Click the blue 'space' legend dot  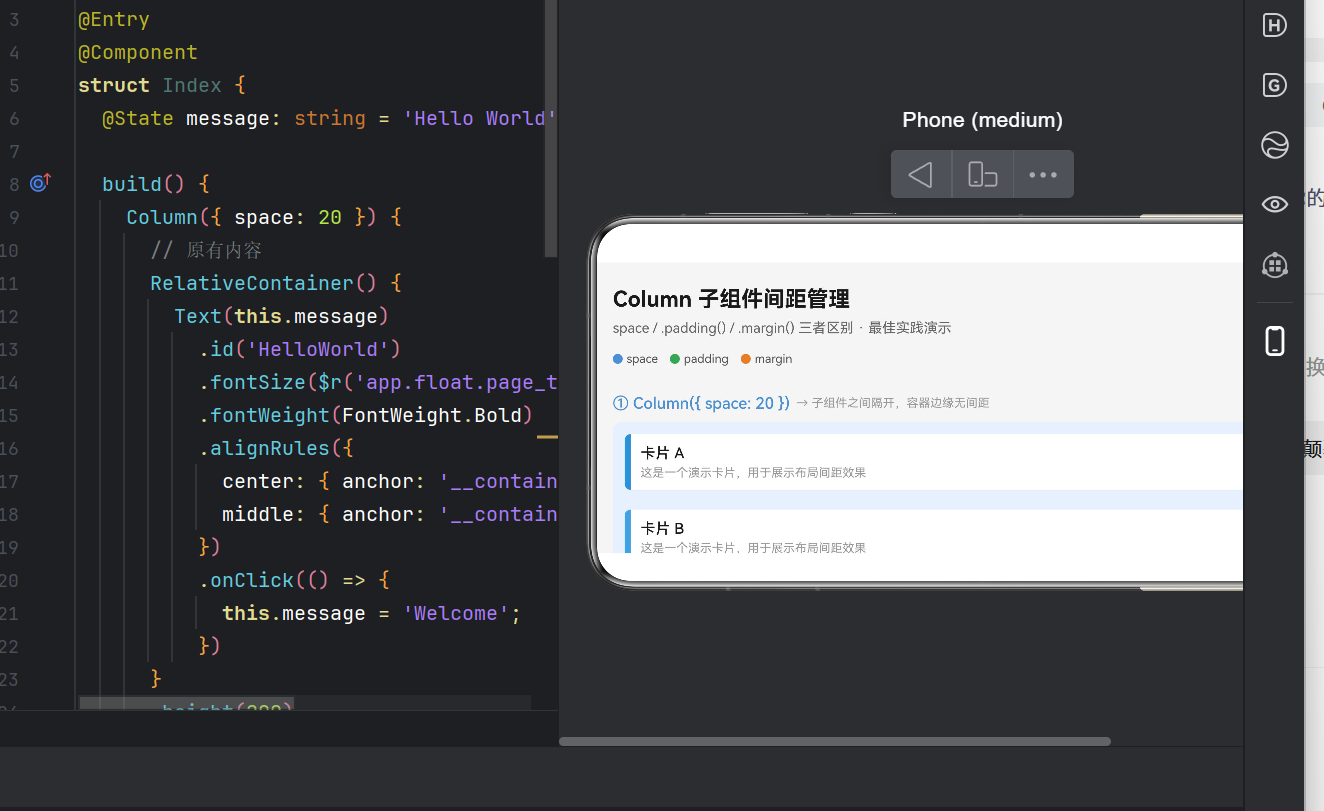point(618,359)
